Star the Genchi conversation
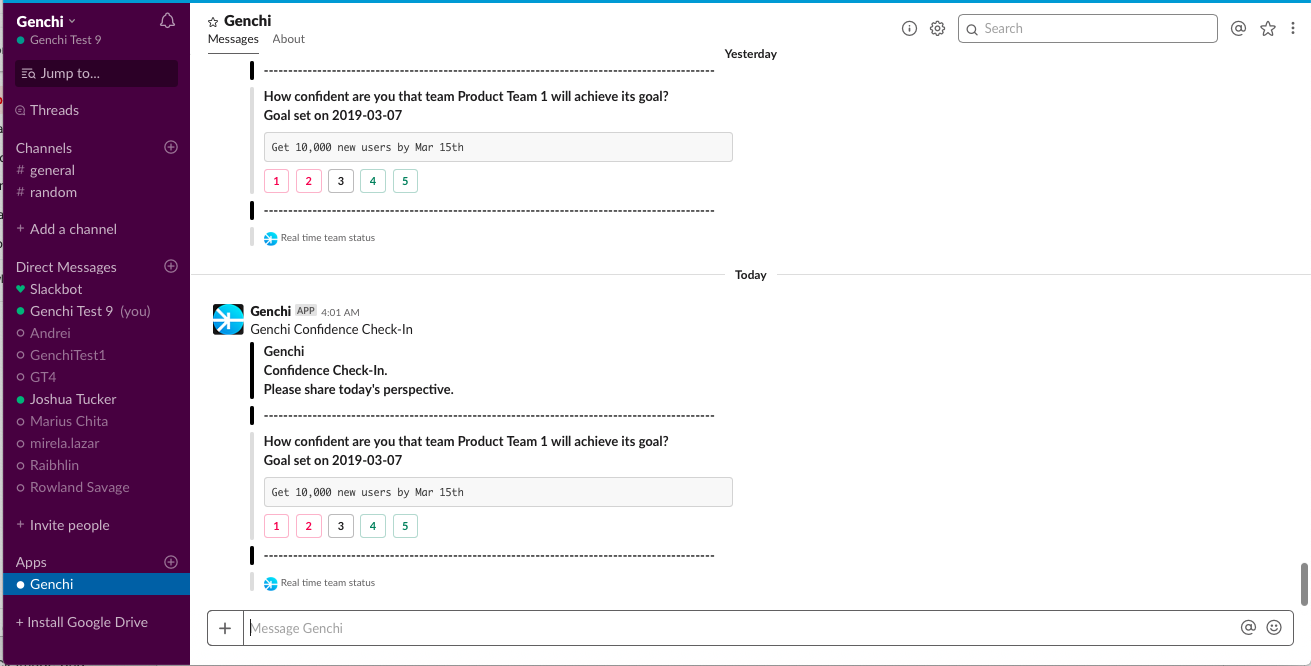This screenshot has width=1311, height=666. coord(213,21)
